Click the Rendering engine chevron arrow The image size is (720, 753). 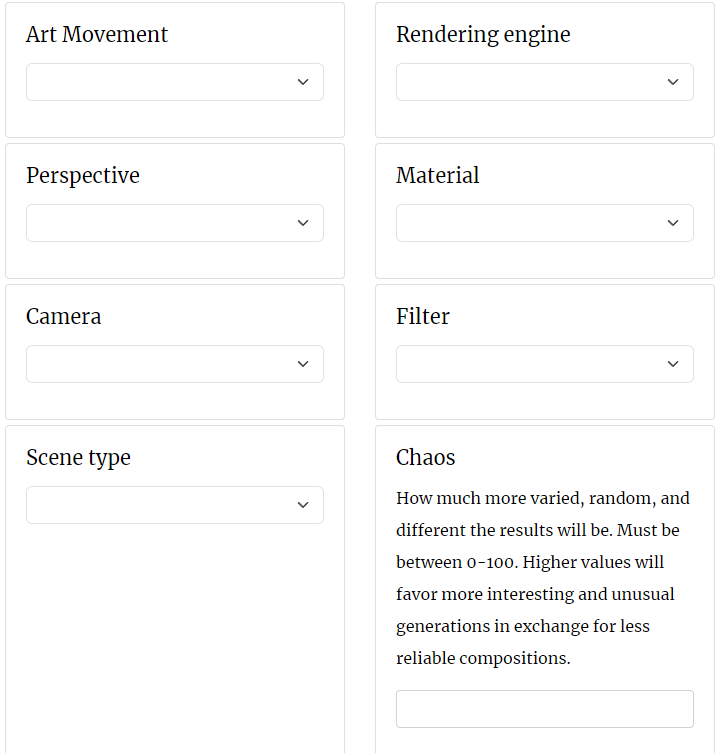pos(673,82)
